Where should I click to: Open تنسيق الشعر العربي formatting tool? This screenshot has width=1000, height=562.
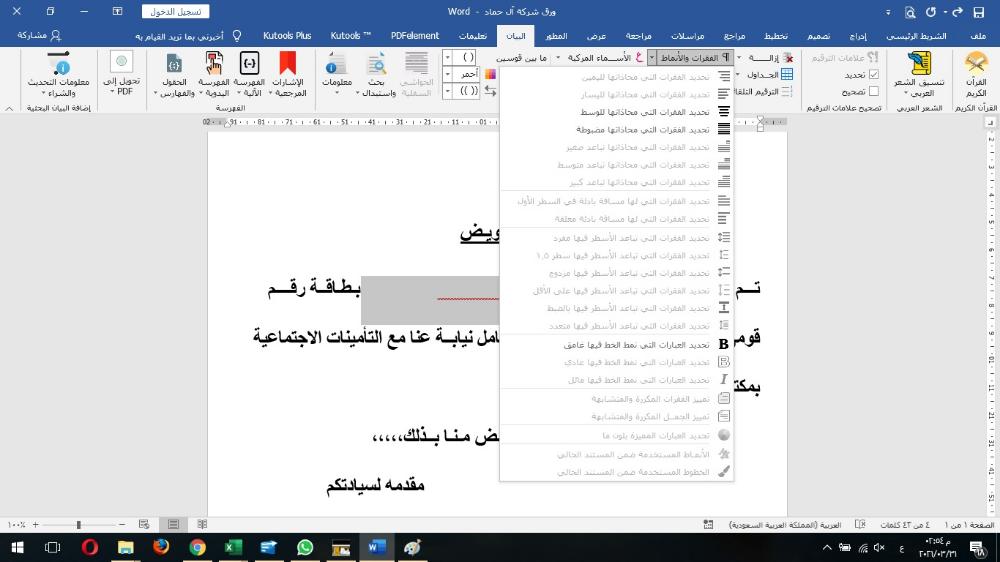click(919, 74)
